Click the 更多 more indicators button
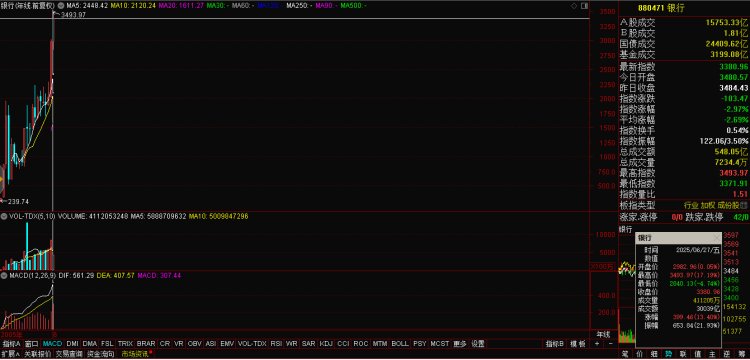750x360 pixels. pos(460,344)
